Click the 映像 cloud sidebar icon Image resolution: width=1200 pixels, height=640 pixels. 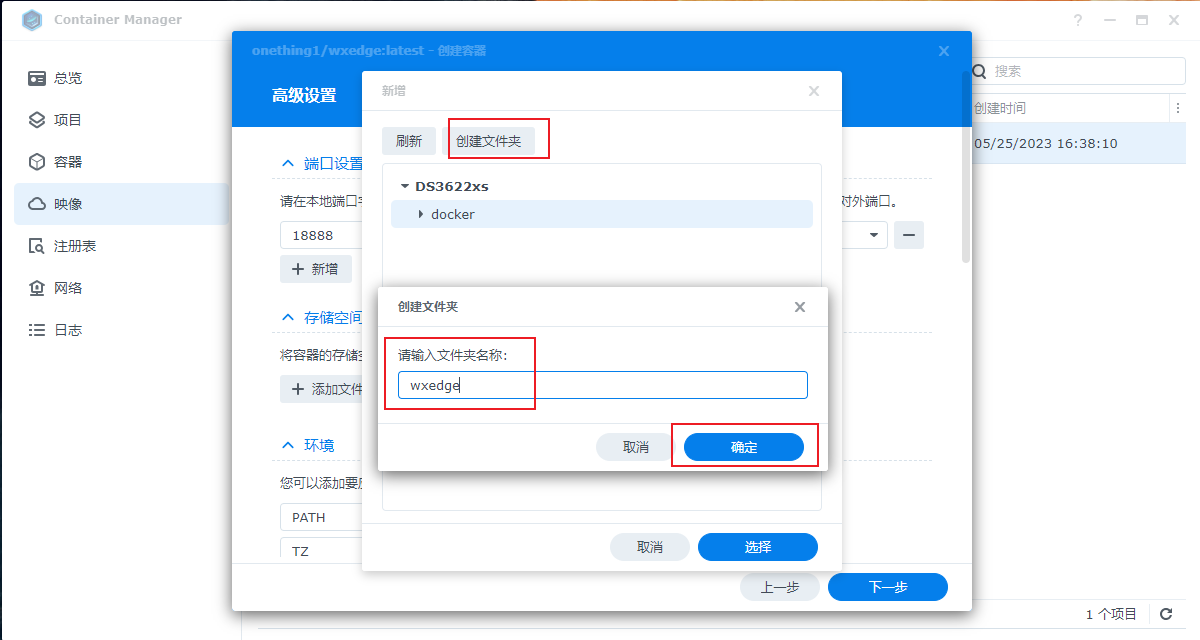(x=37, y=204)
